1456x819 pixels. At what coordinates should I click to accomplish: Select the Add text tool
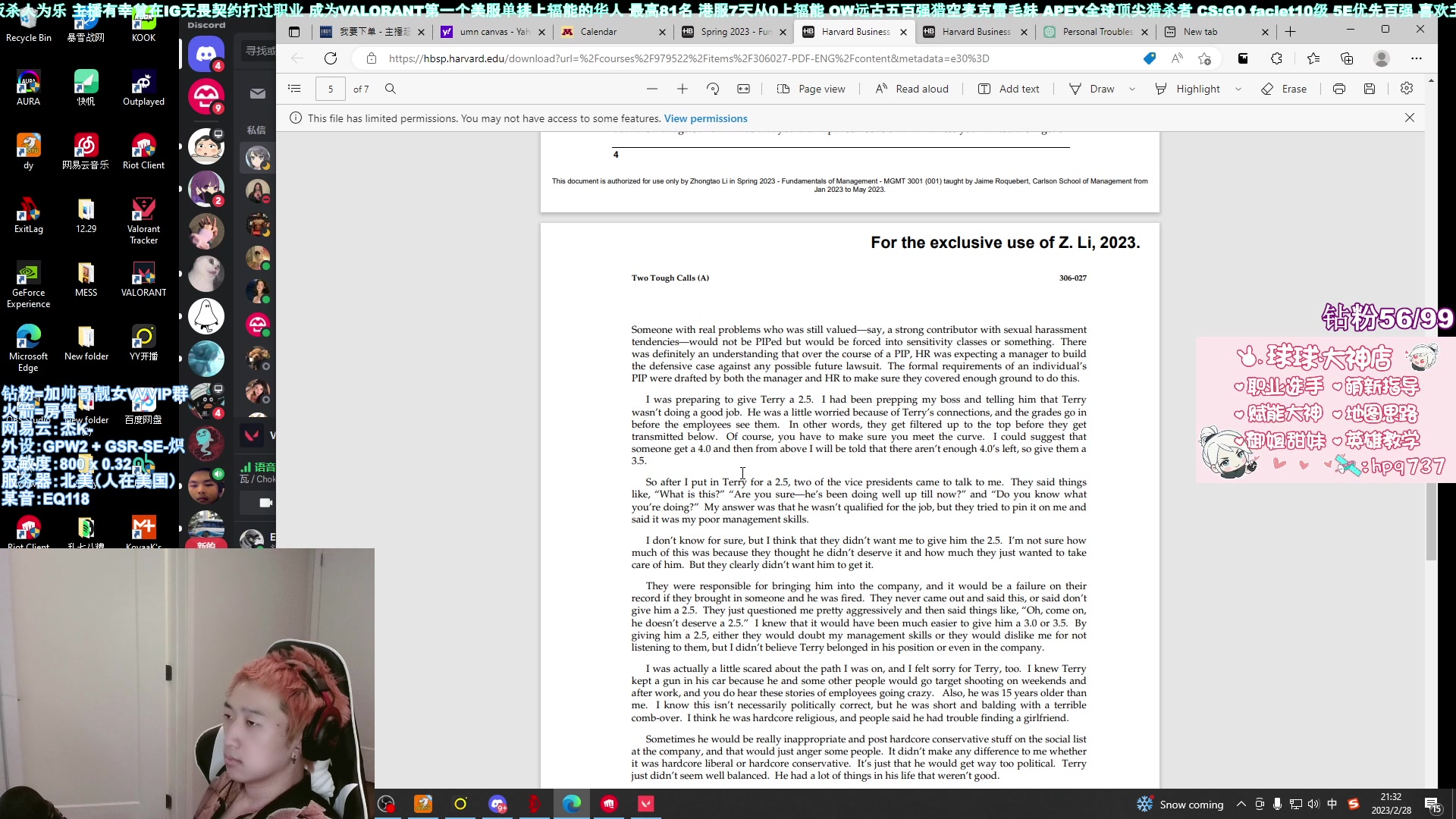(x=1009, y=89)
